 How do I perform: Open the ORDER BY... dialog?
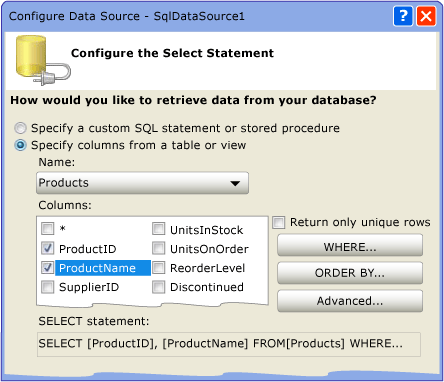[350, 273]
